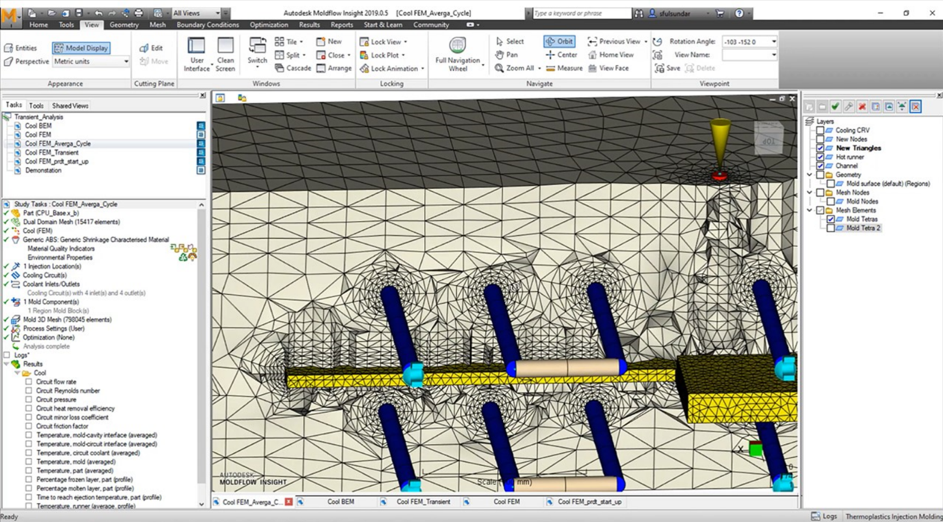The image size is (943, 522).
Task: Open the Tile windows dropdown
Action: pyautogui.click(x=289, y=41)
